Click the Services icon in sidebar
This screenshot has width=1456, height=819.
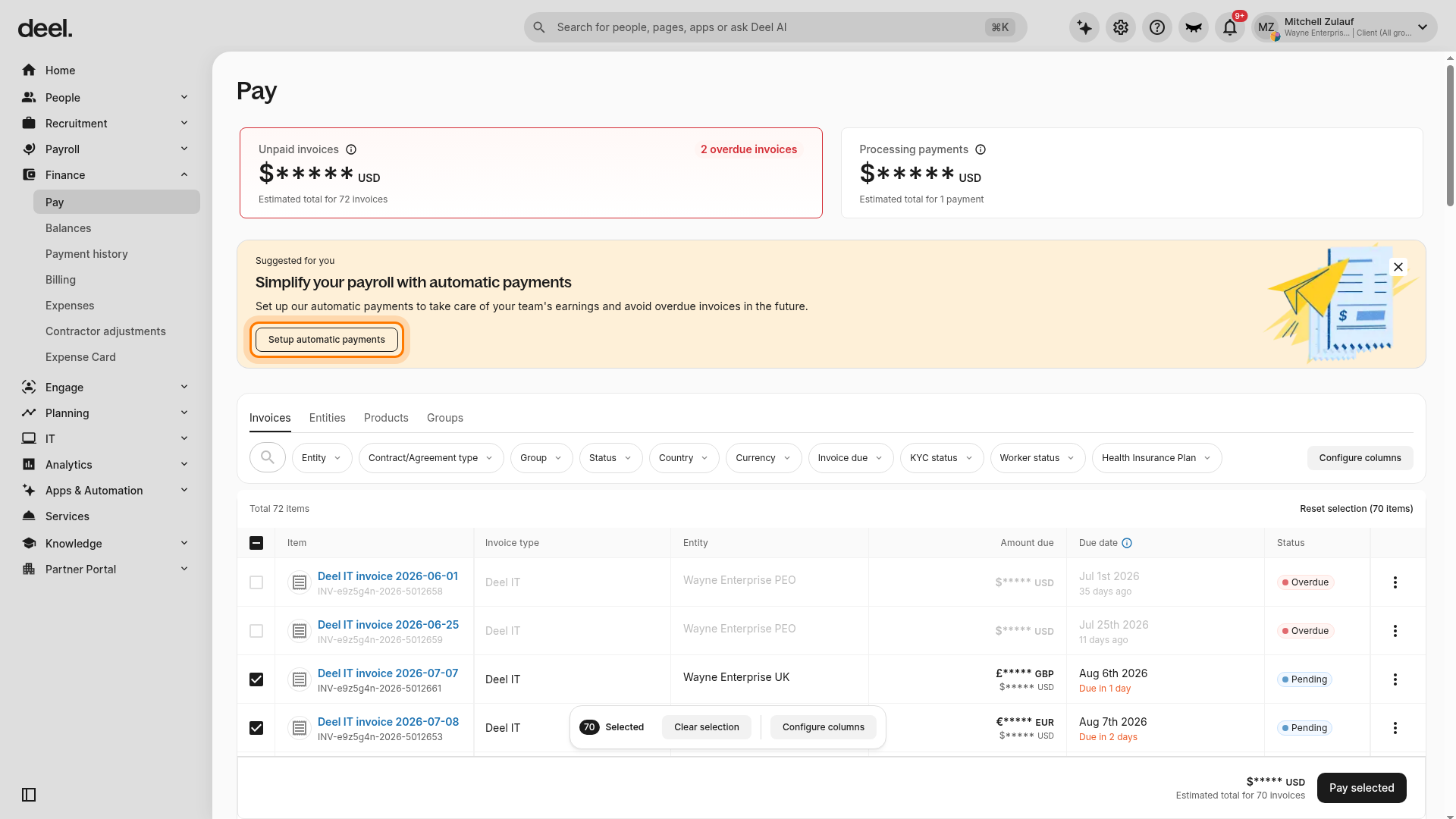point(29,516)
